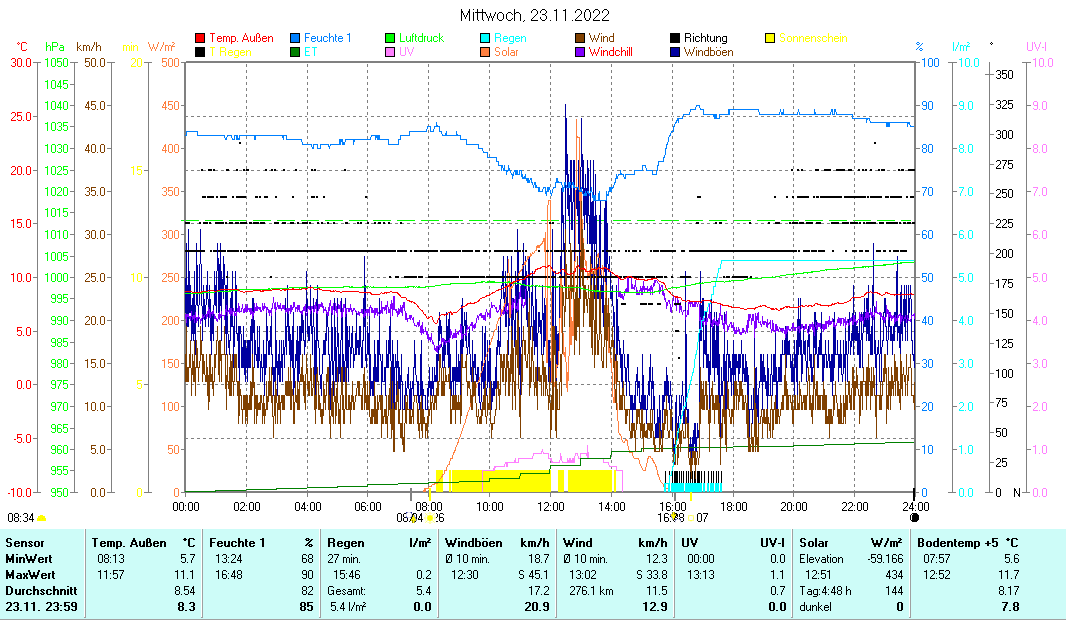
Task: Click the black Richtung legend square
Action: pyautogui.click(x=676, y=39)
